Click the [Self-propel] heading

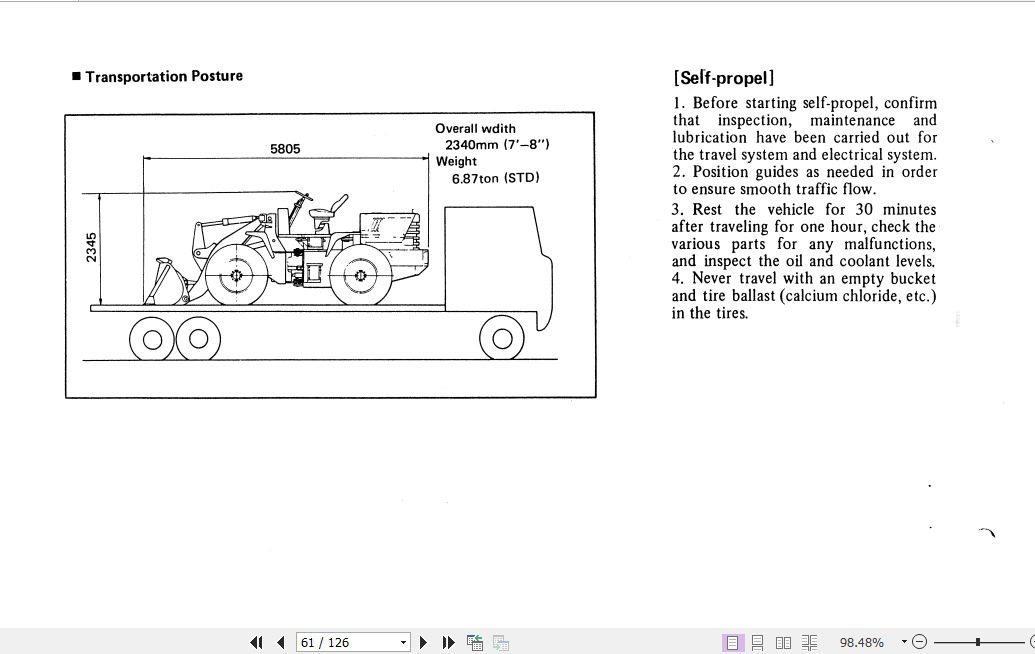pos(723,78)
